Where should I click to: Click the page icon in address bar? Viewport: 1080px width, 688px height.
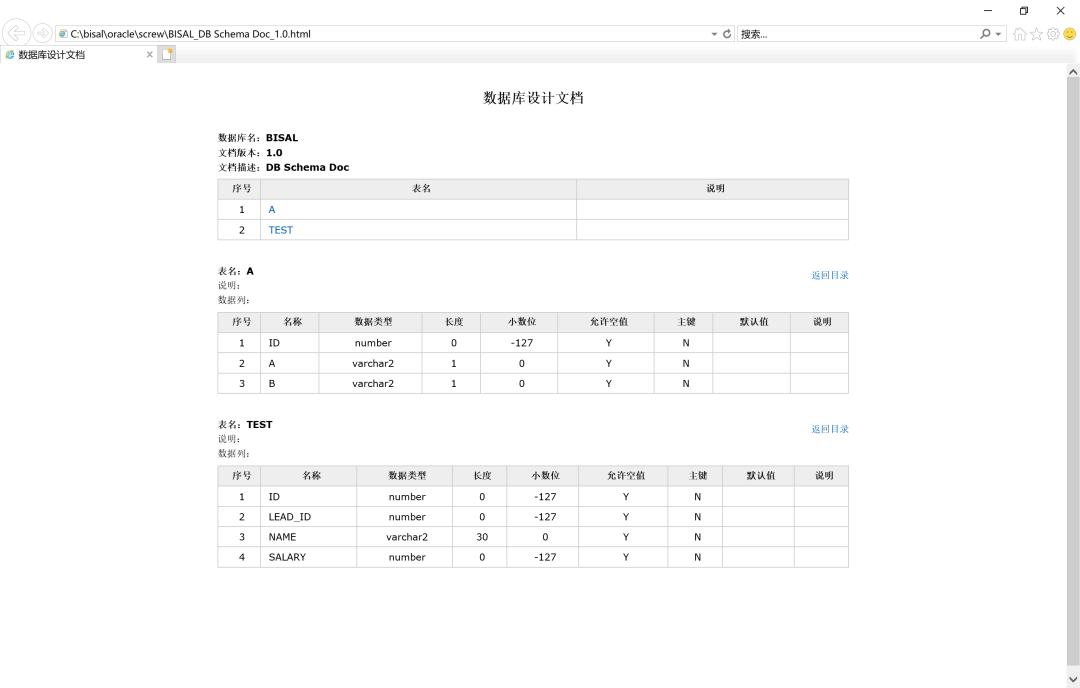tap(63, 34)
